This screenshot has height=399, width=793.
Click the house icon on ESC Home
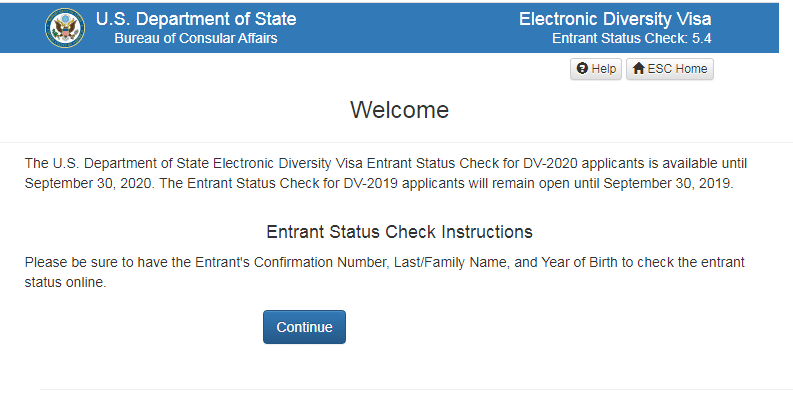[x=638, y=68]
